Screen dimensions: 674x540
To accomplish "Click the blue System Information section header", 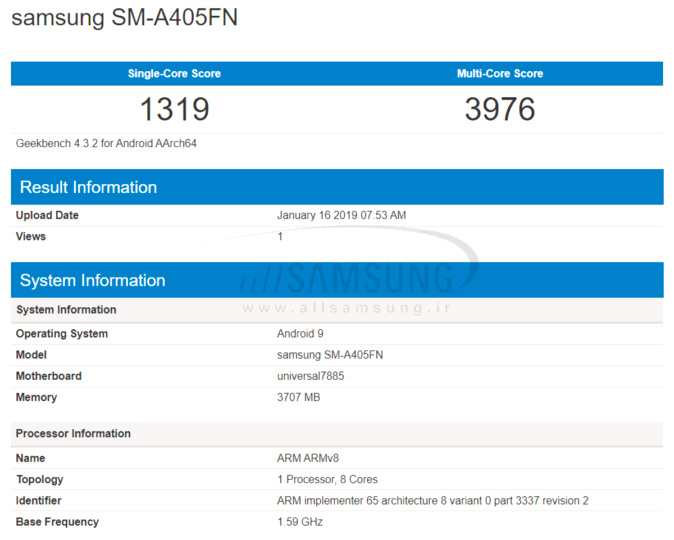I will click(337, 280).
